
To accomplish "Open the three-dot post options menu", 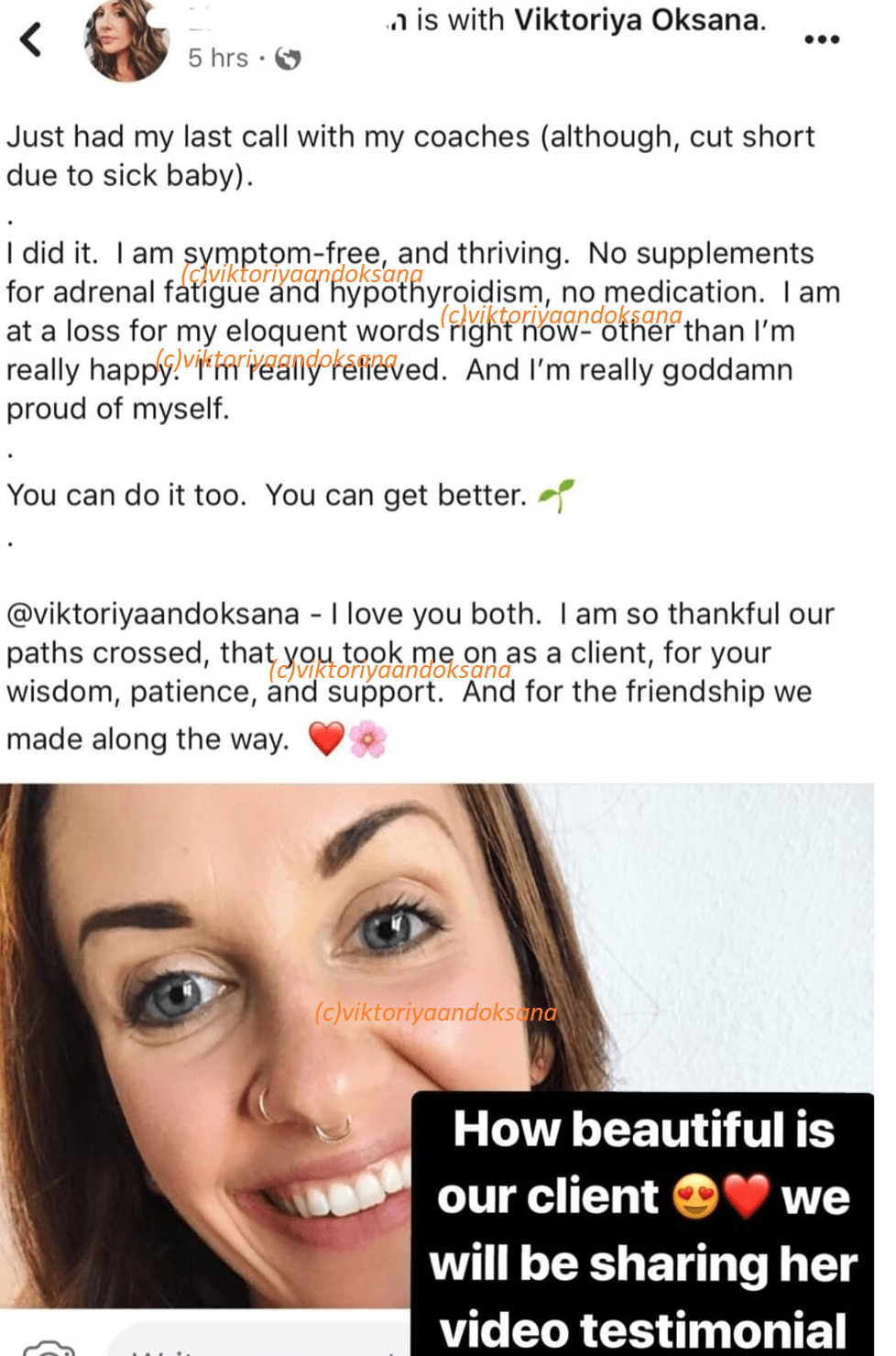I will click(821, 39).
